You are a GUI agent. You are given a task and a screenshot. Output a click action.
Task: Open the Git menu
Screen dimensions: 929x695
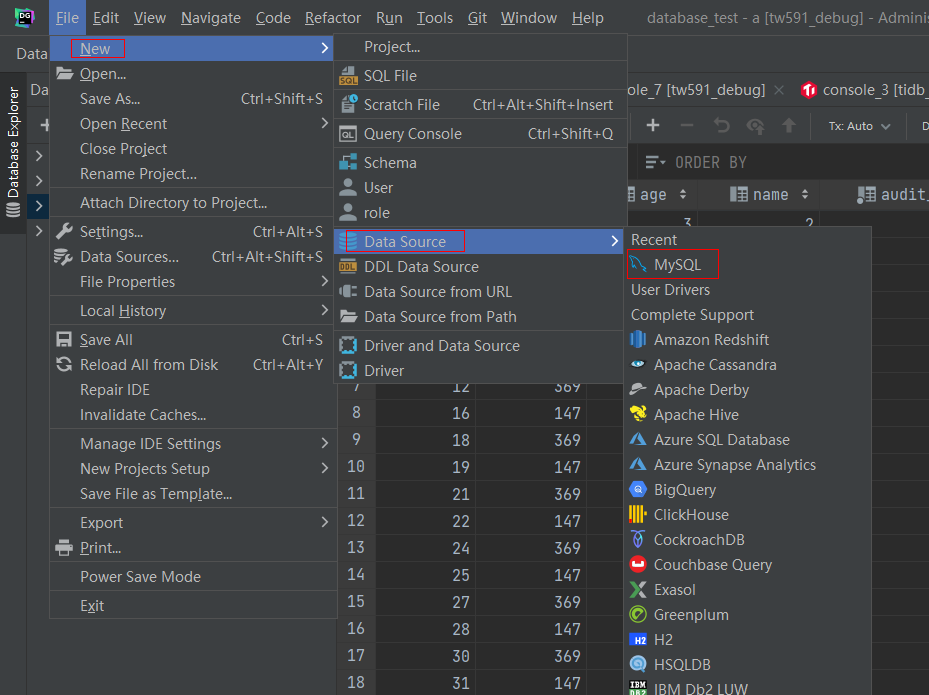pyautogui.click(x=477, y=18)
